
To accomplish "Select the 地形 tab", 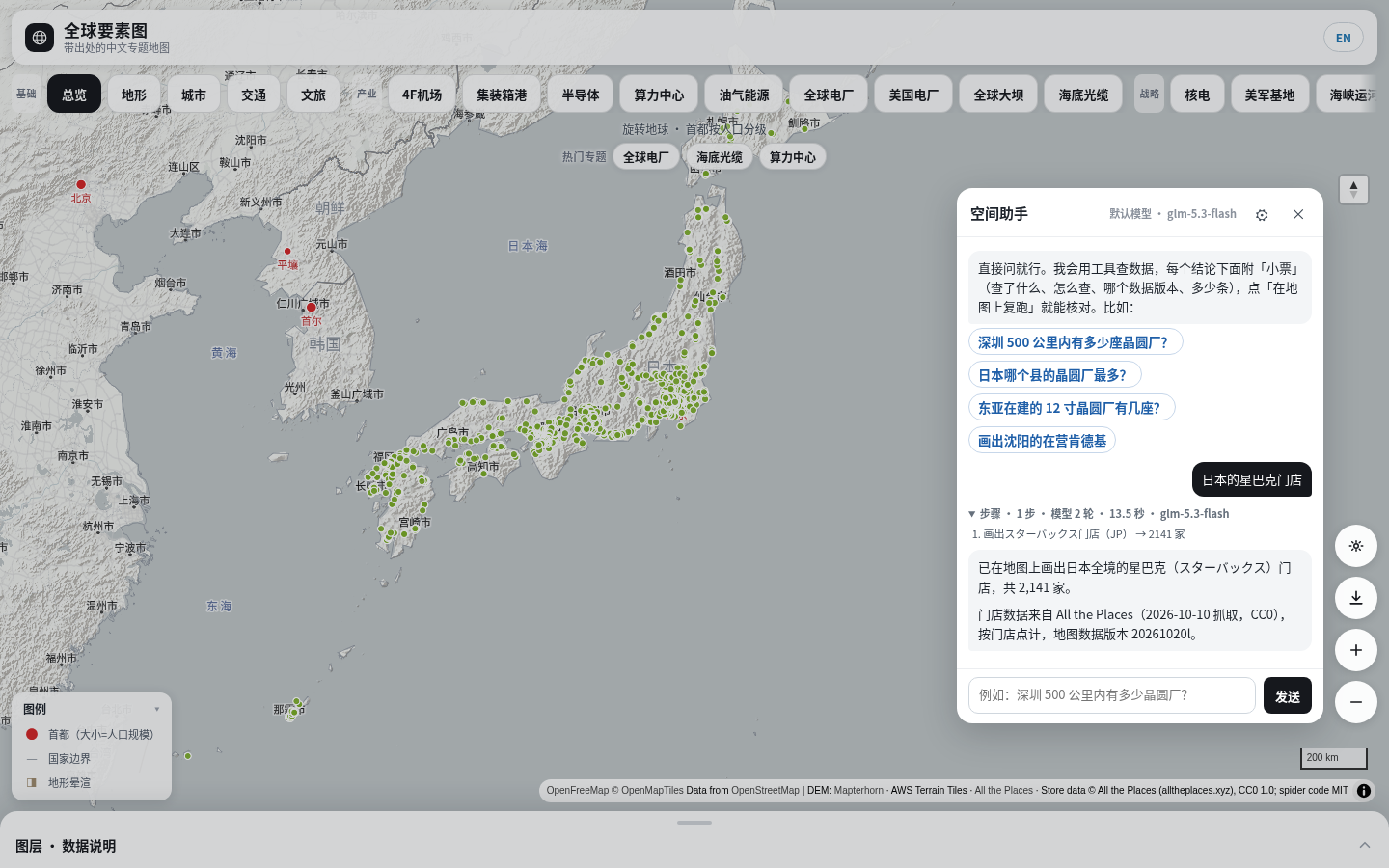I will pos(134,95).
